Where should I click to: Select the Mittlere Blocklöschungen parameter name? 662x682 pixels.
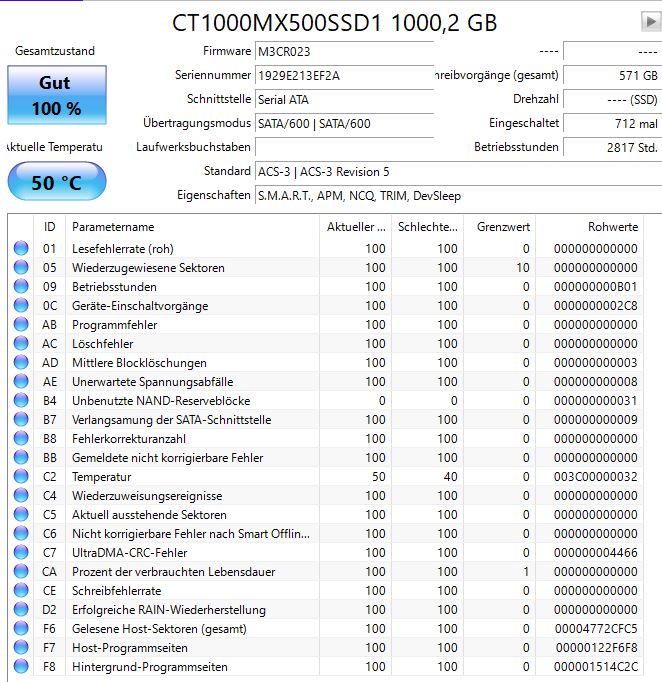139,363
